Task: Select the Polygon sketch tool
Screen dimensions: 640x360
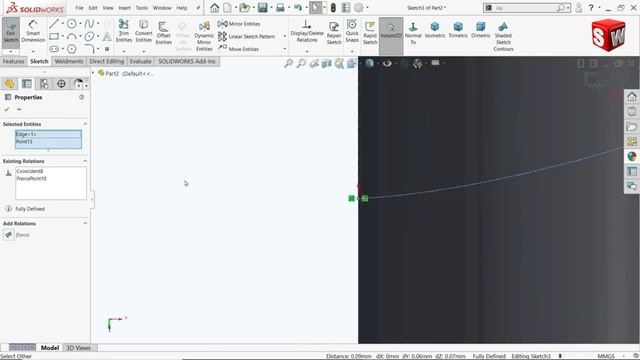Action: coord(71,49)
